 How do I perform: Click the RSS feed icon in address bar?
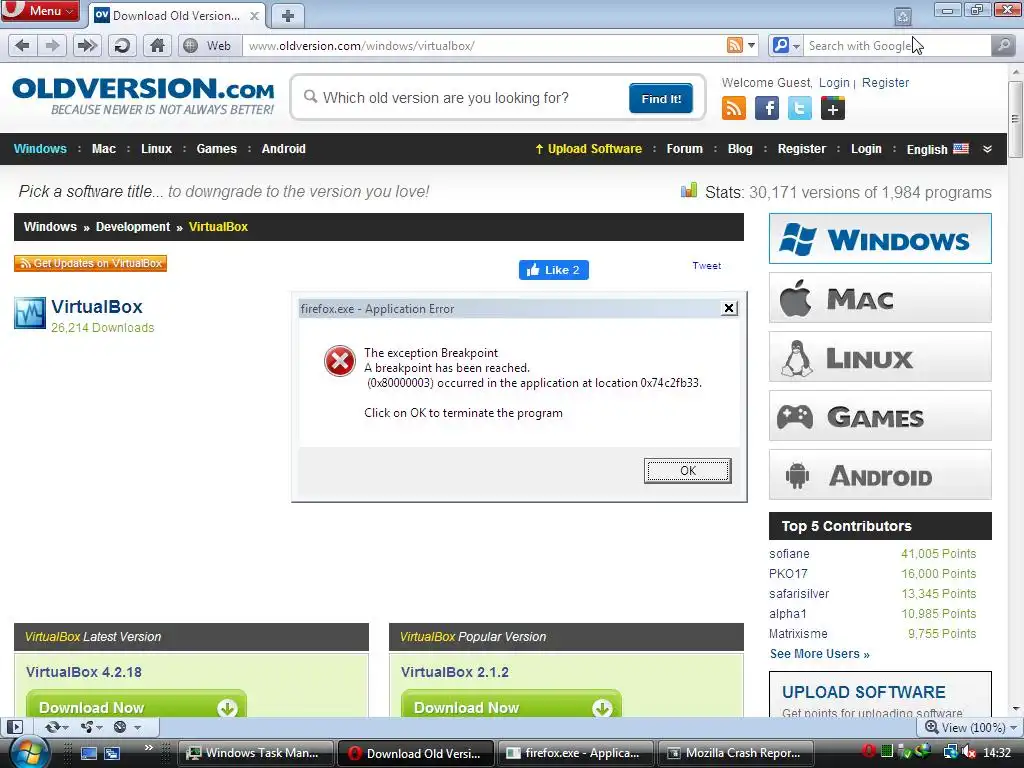point(735,45)
